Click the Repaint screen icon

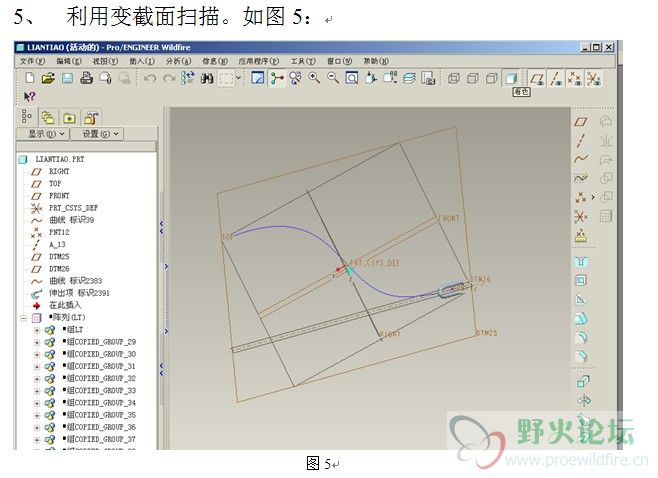(258, 78)
